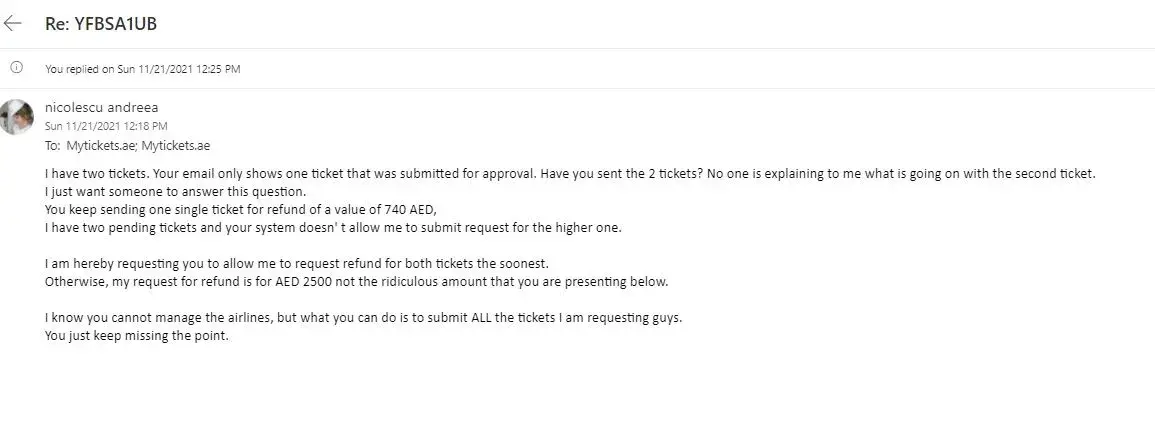1155x422 pixels.
Task: Click the back arrow to leave the message
Action: coord(13,23)
